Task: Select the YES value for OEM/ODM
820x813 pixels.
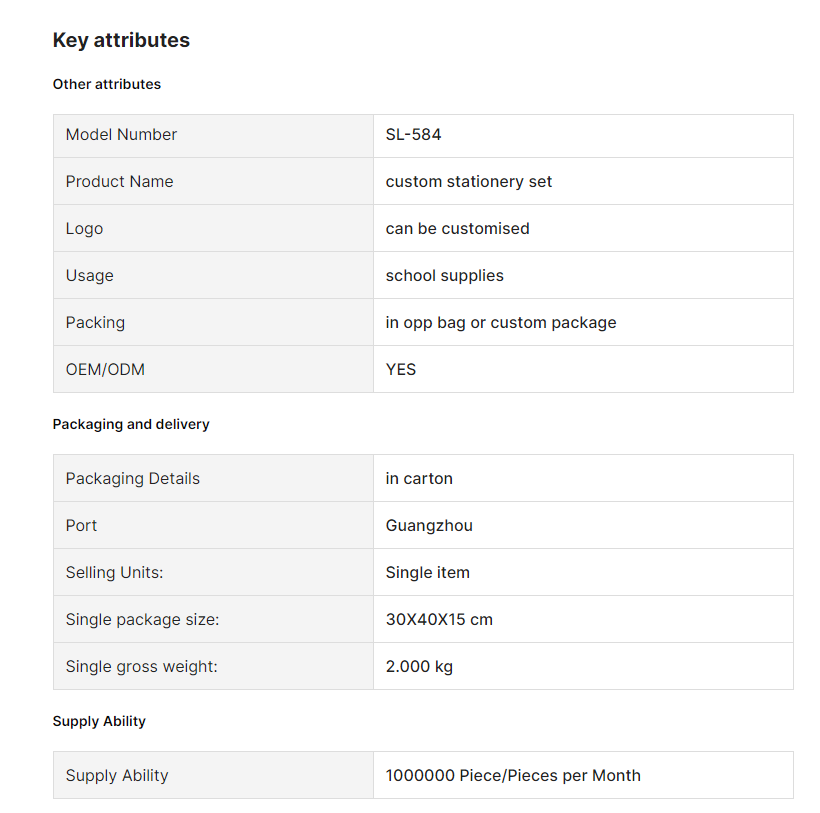Action: tap(401, 370)
